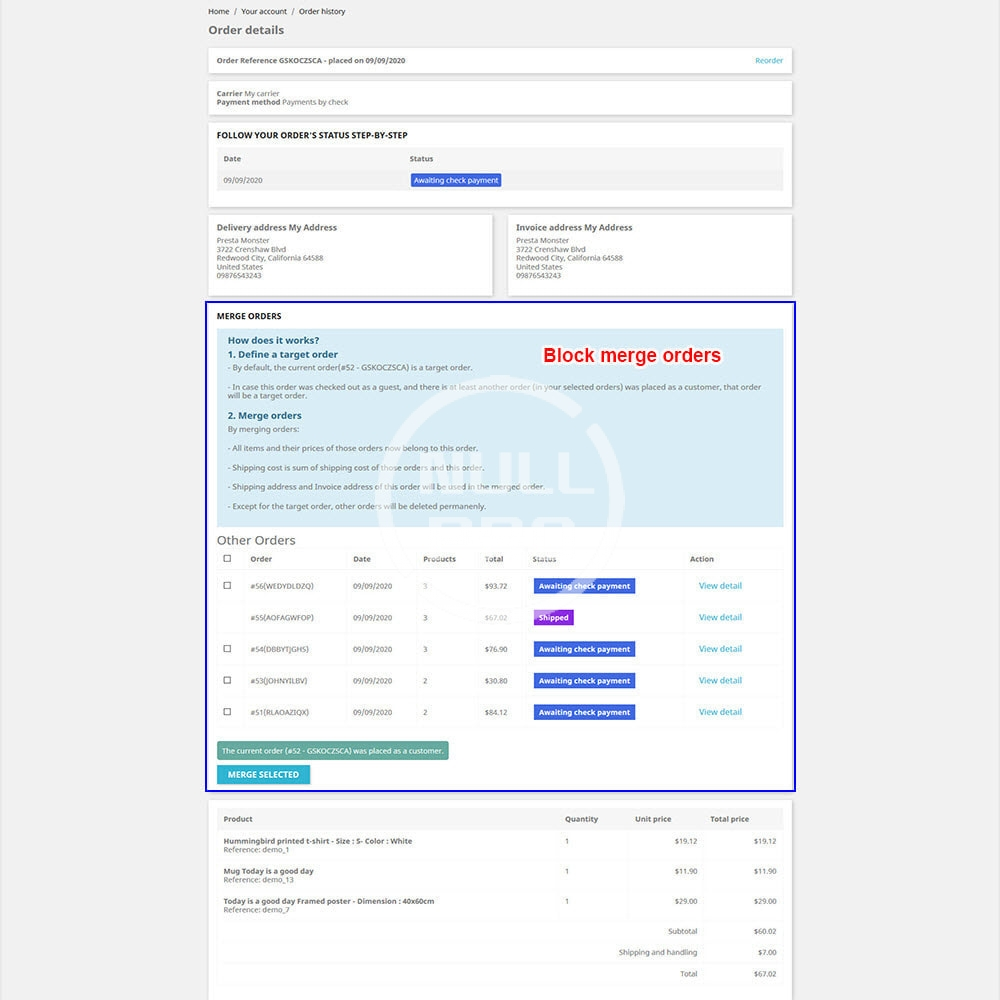Click the Home breadcrumb link

218,11
